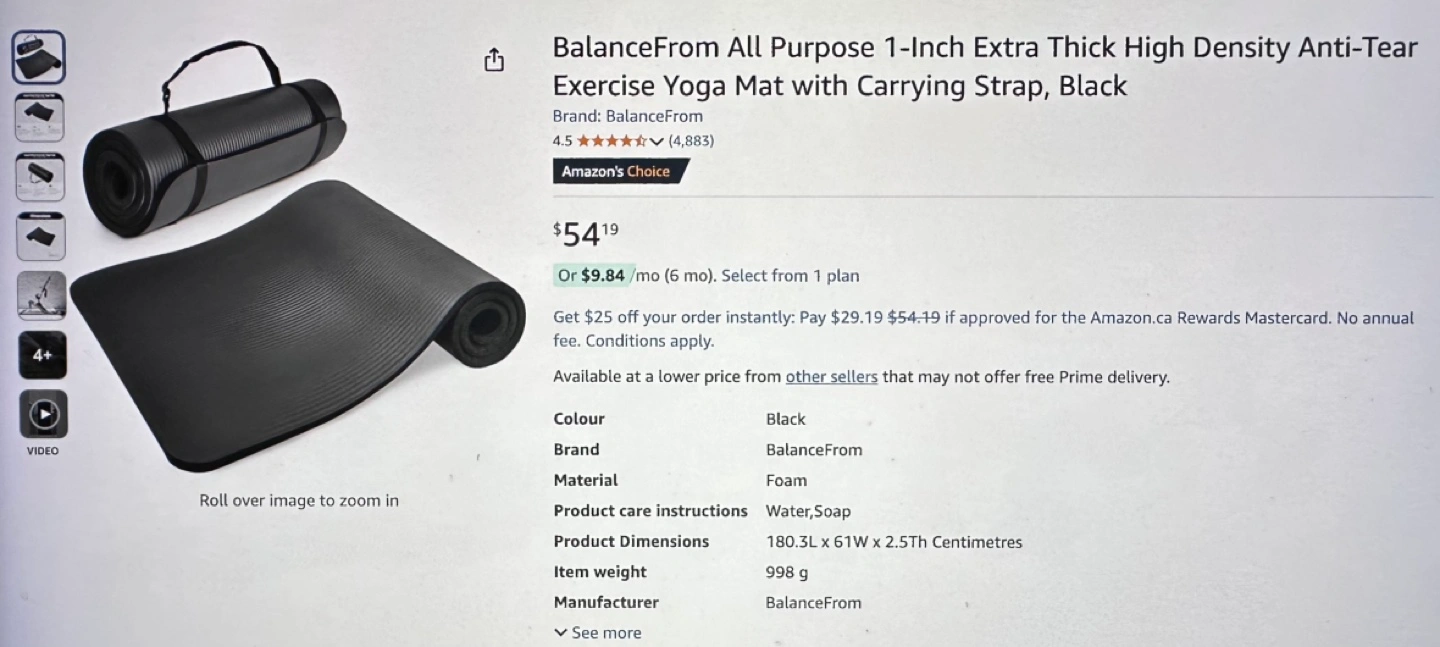
Task: Select the fourth product thumbnail
Action: pyautogui.click(x=41, y=237)
